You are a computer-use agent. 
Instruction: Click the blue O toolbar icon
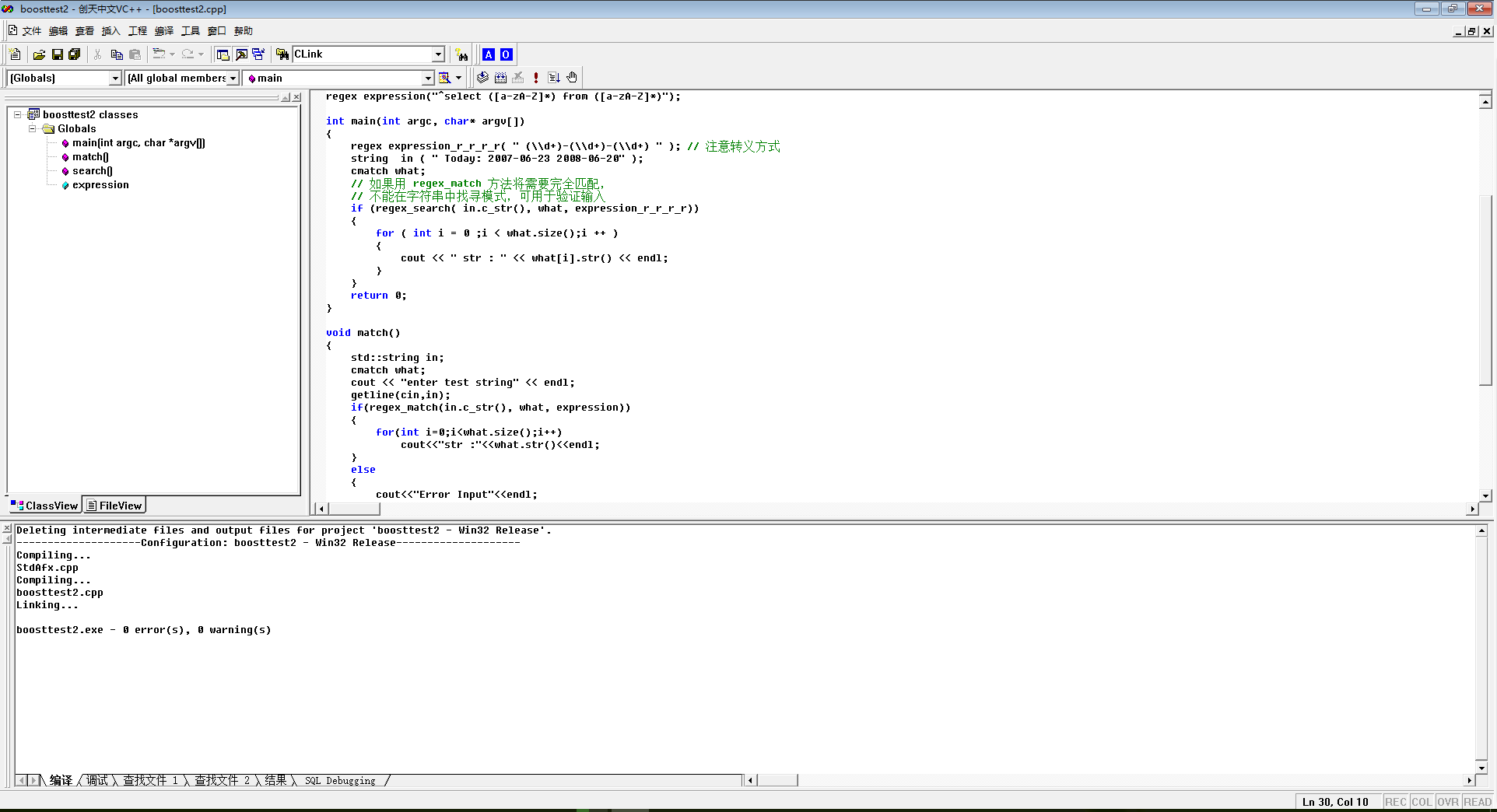pyautogui.click(x=507, y=54)
